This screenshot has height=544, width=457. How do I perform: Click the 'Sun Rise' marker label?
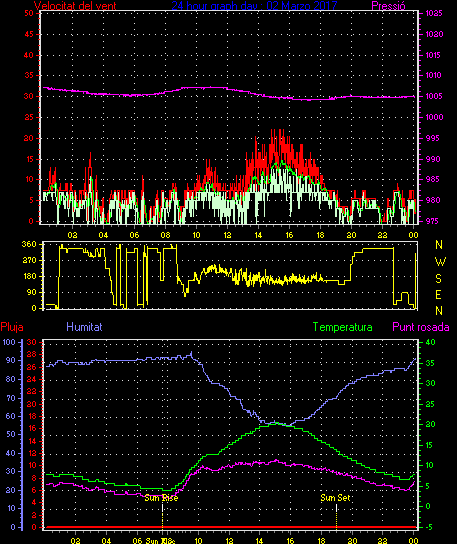tap(161, 498)
